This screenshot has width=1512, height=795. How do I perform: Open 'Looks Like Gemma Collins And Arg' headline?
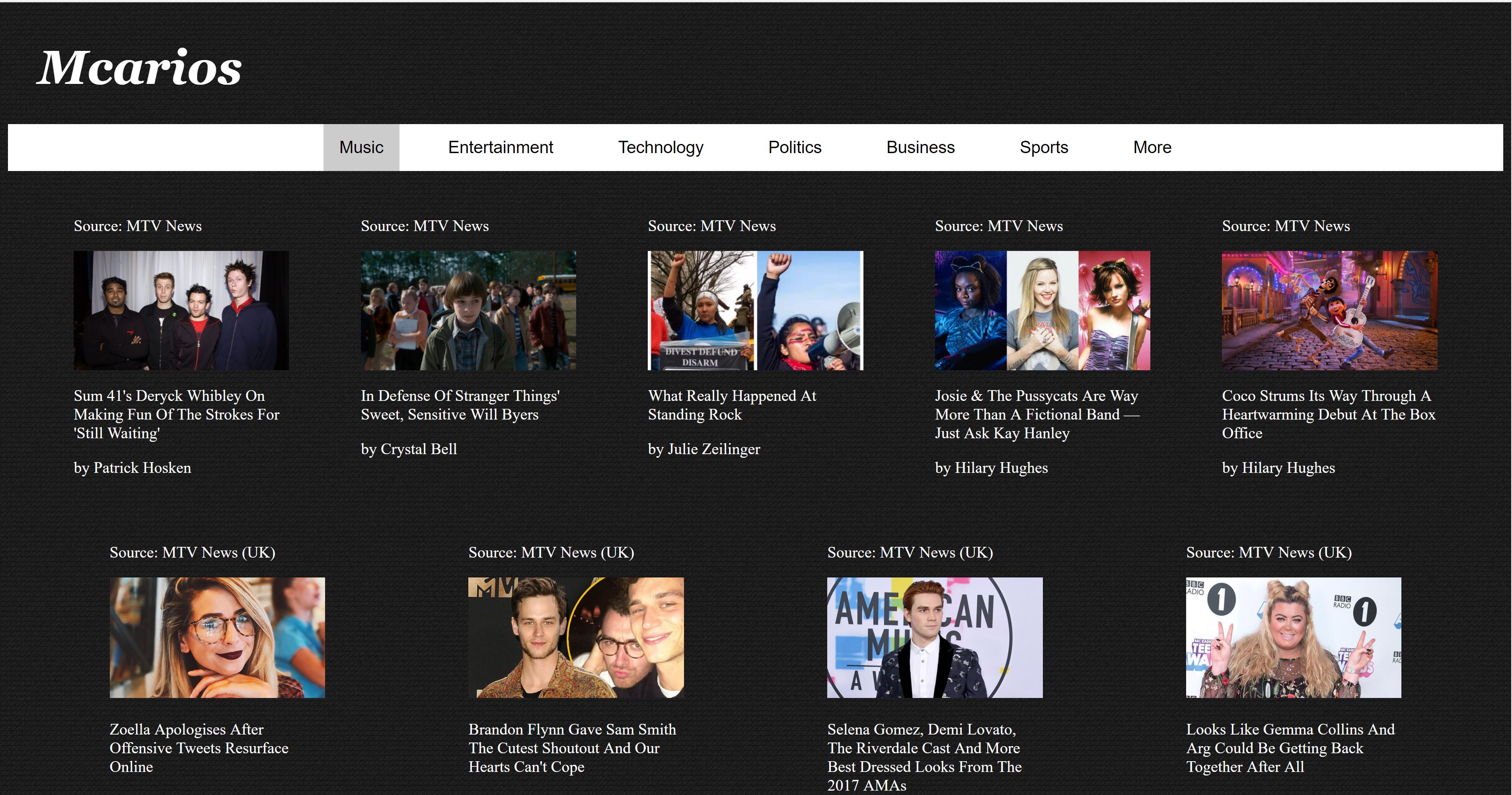(x=1291, y=748)
